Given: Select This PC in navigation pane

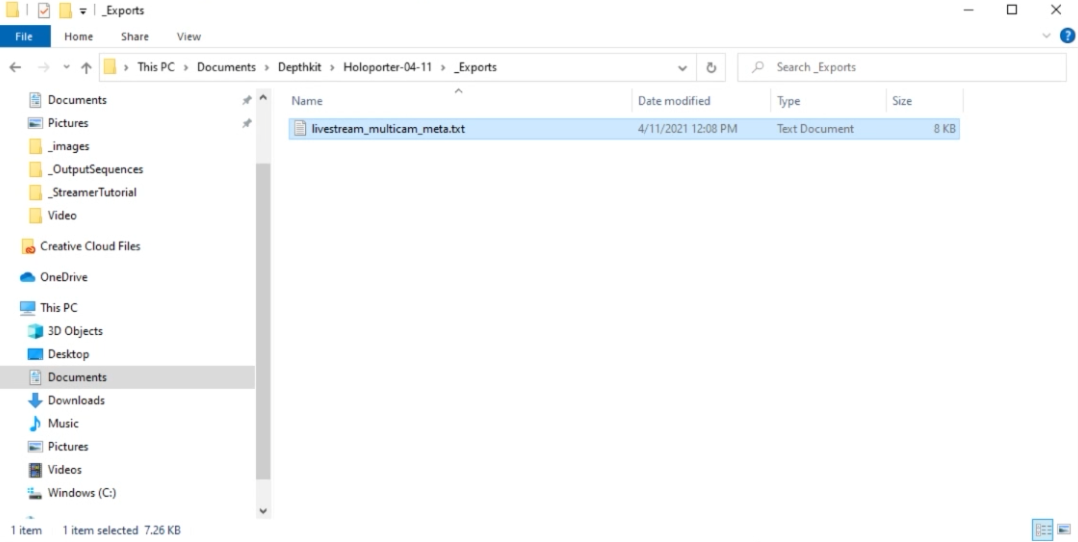Looking at the screenshot, I should [58, 307].
